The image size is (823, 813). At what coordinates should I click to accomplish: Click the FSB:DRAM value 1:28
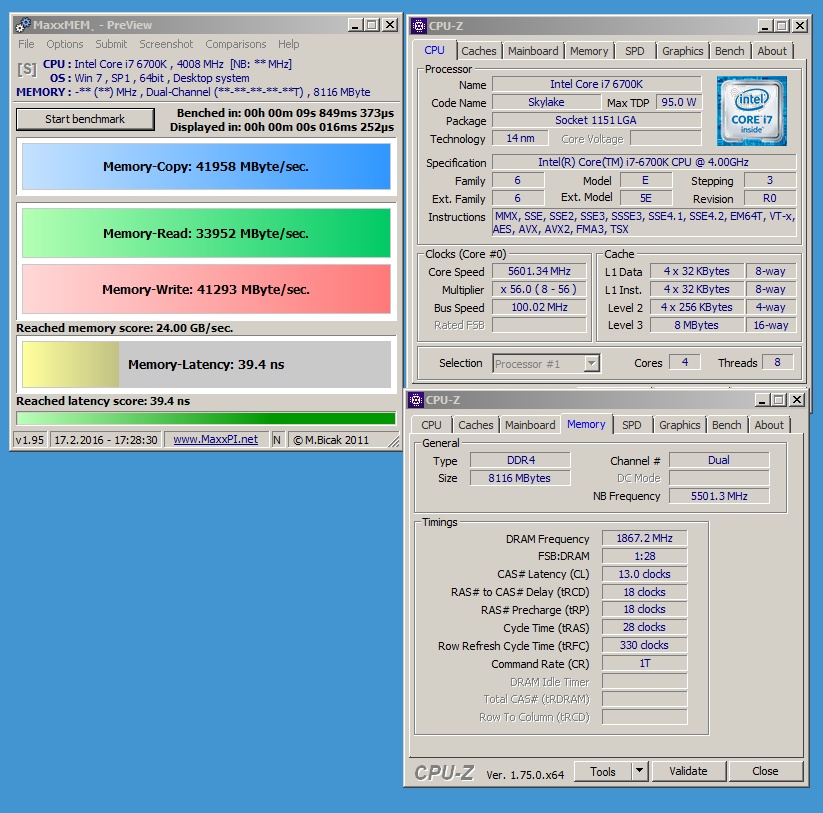[x=645, y=556]
